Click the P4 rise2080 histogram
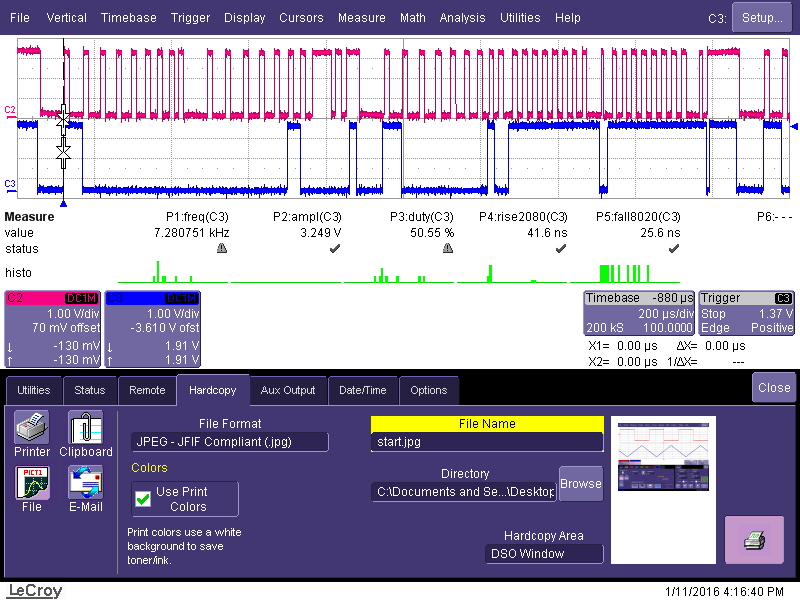800x600 pixels. (x=512, y=272)
